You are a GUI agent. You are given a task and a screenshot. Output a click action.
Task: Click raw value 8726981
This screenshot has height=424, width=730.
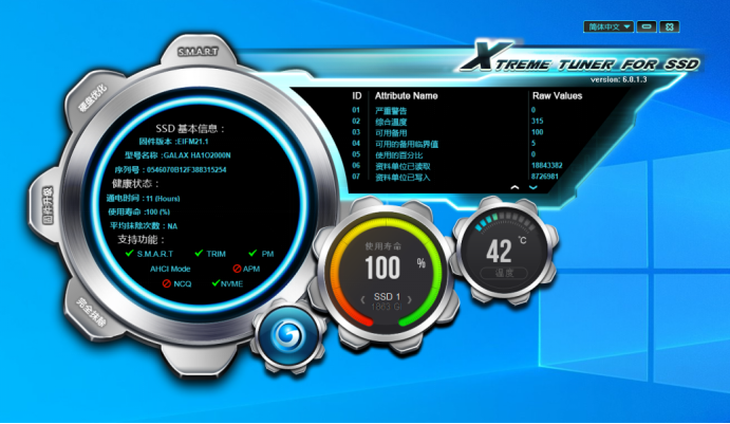[x=545, y=176]
